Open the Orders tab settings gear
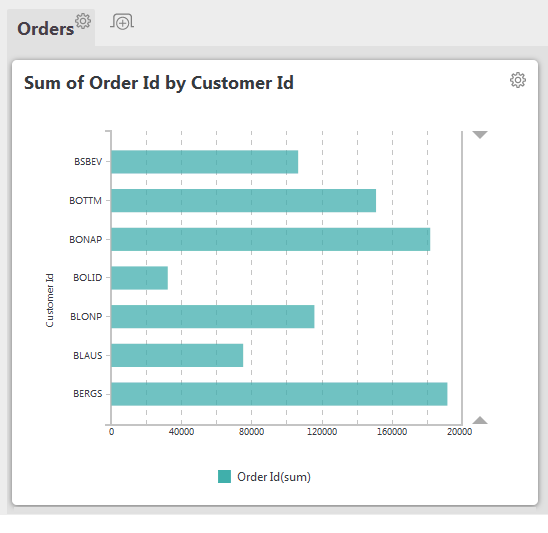548x533 pixels. tap(83, 21)
